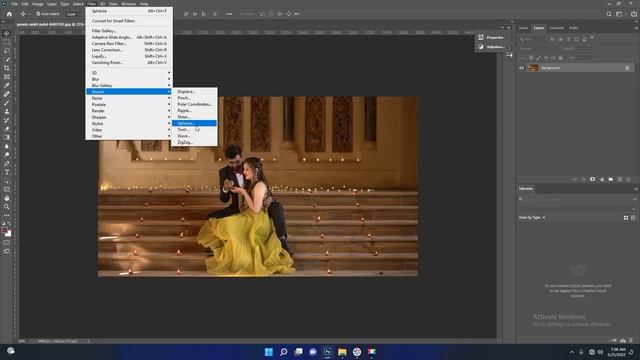Choose Convert for Smart Filters

(x=129, y=20)
